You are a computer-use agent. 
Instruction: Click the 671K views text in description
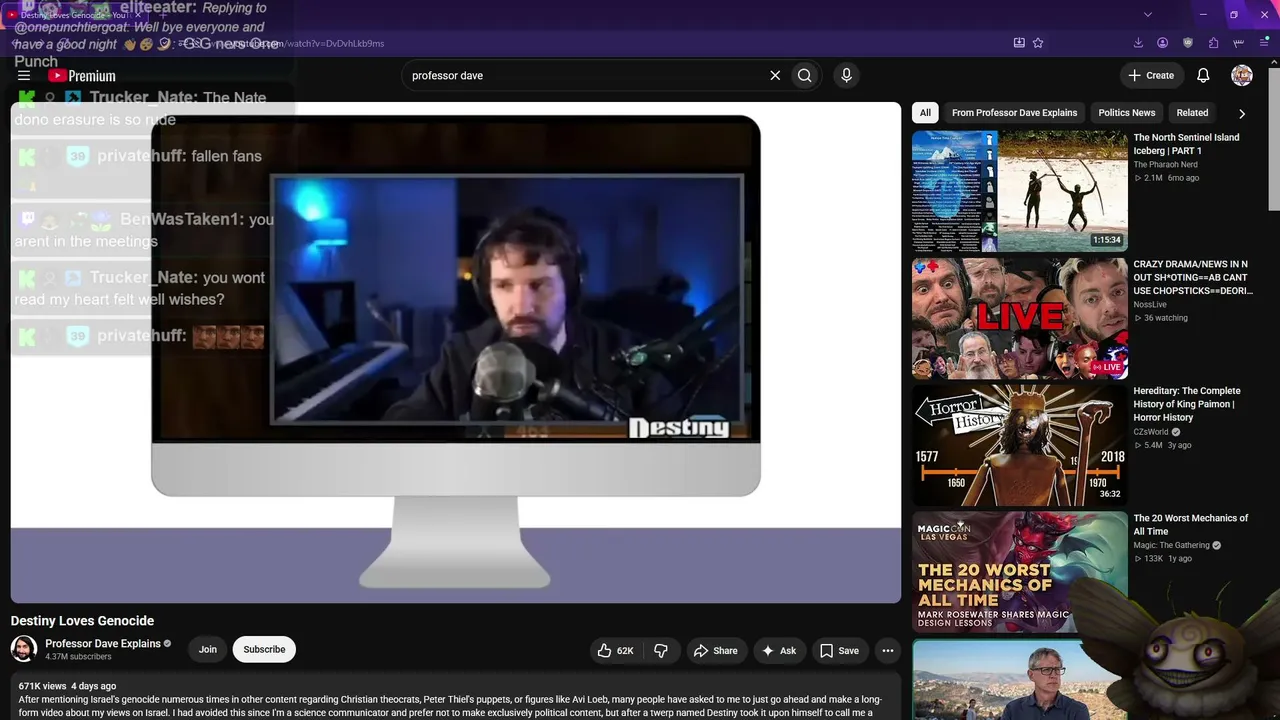tap(42, 686)
